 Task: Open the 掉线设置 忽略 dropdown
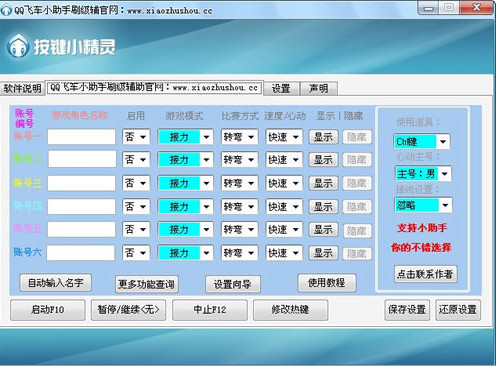pos(423,205)
